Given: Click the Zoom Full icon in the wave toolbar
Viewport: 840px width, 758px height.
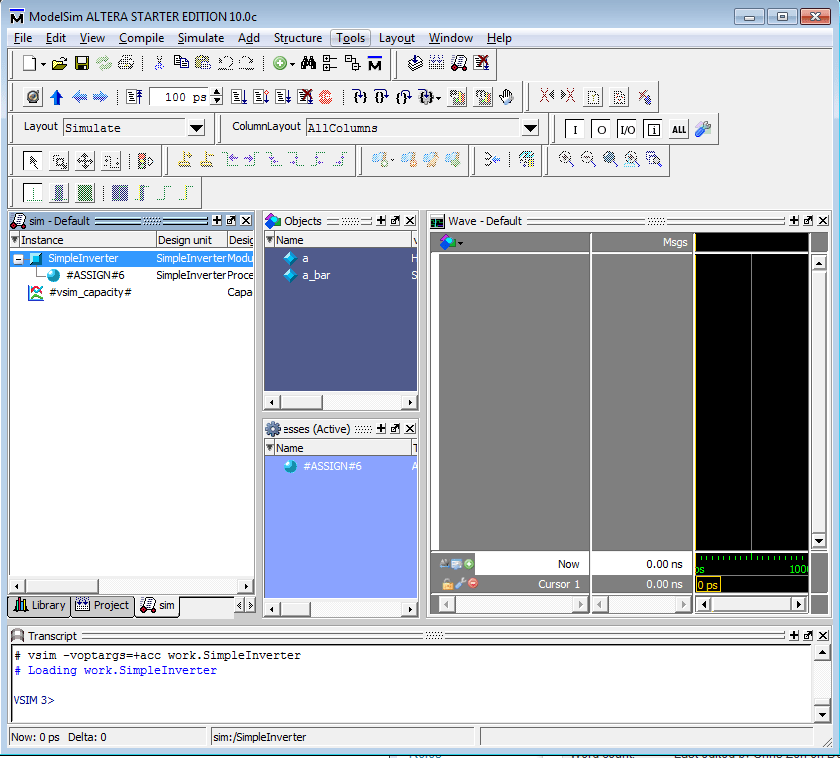Looking at the screenshot, I should pos(609,158).
